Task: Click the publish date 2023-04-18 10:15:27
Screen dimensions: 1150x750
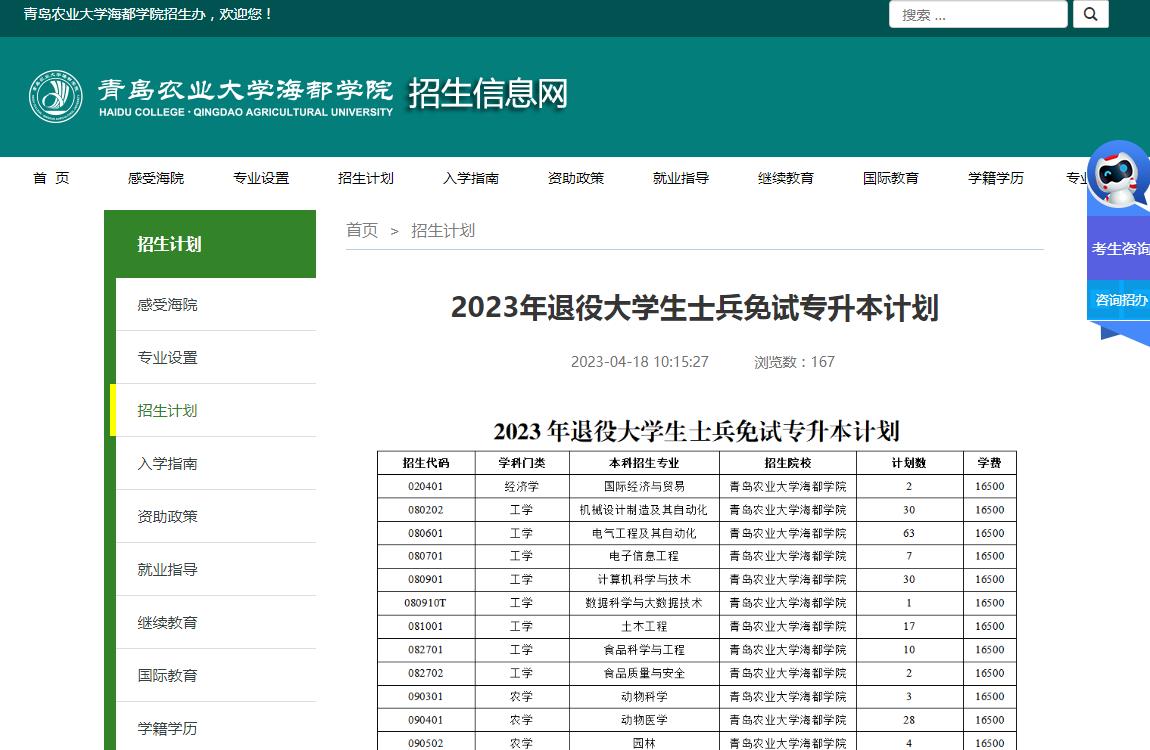Action: coord(640,361)
